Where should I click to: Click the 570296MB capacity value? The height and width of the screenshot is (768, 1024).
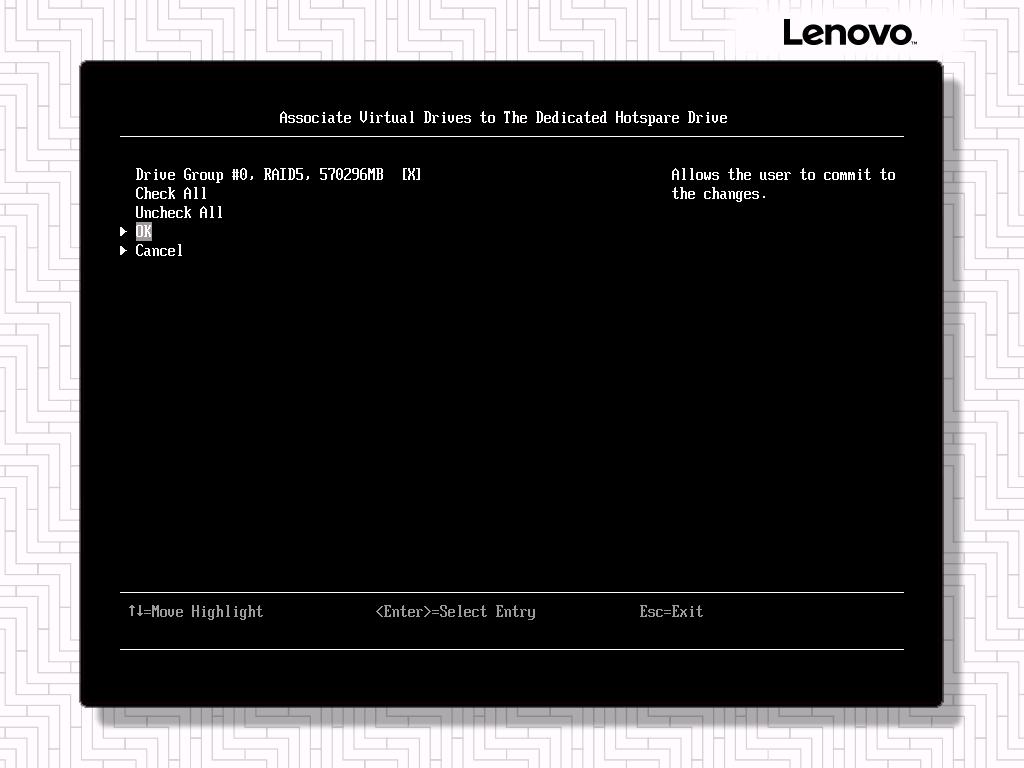point(351,175)
